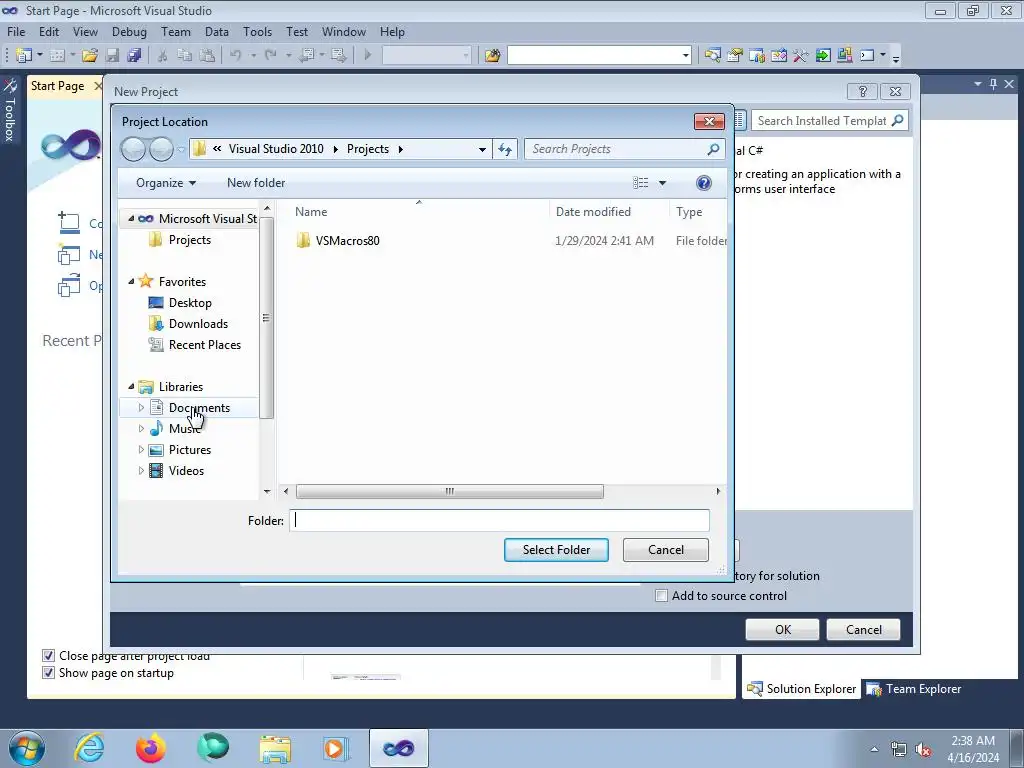Screen dimensions: 1024x768
Task: Open the Team menu
Action: pos(176,32)
